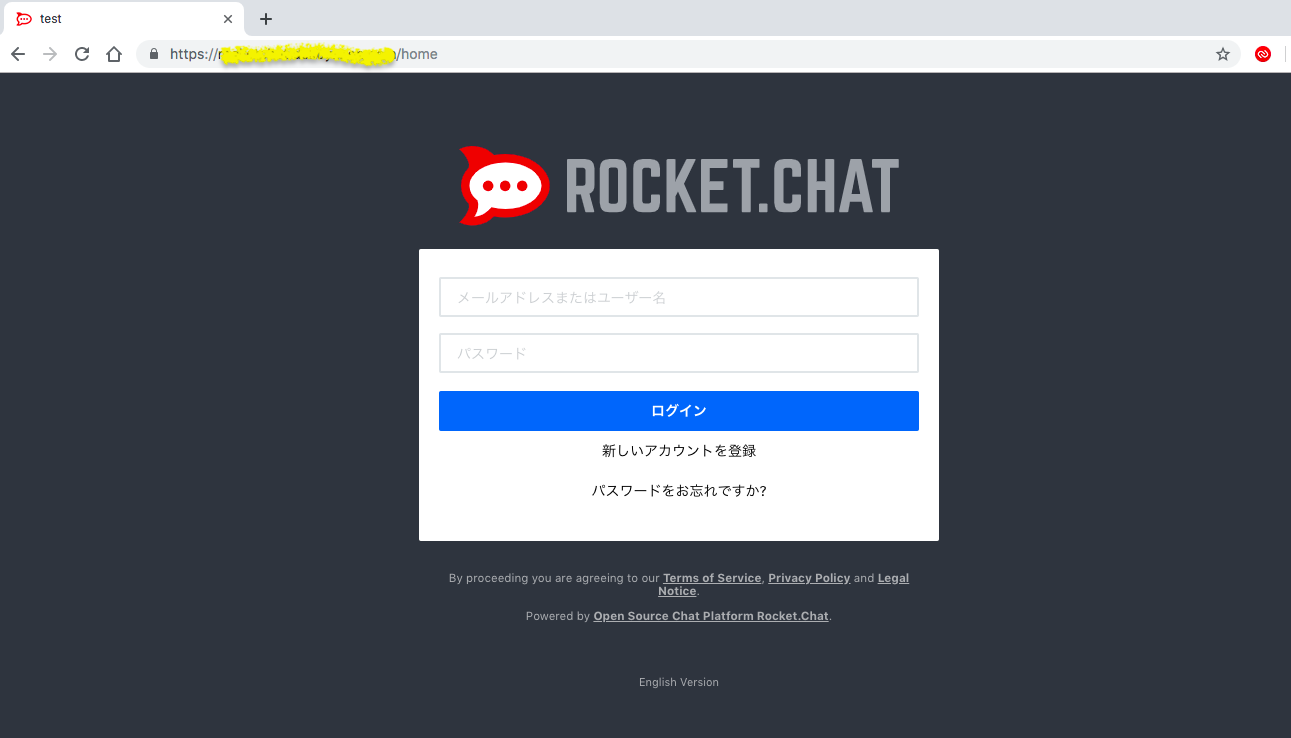Viewport: 1291px width, 738px height.
Task: Click the browser back arrow
Action: (17, 53)
